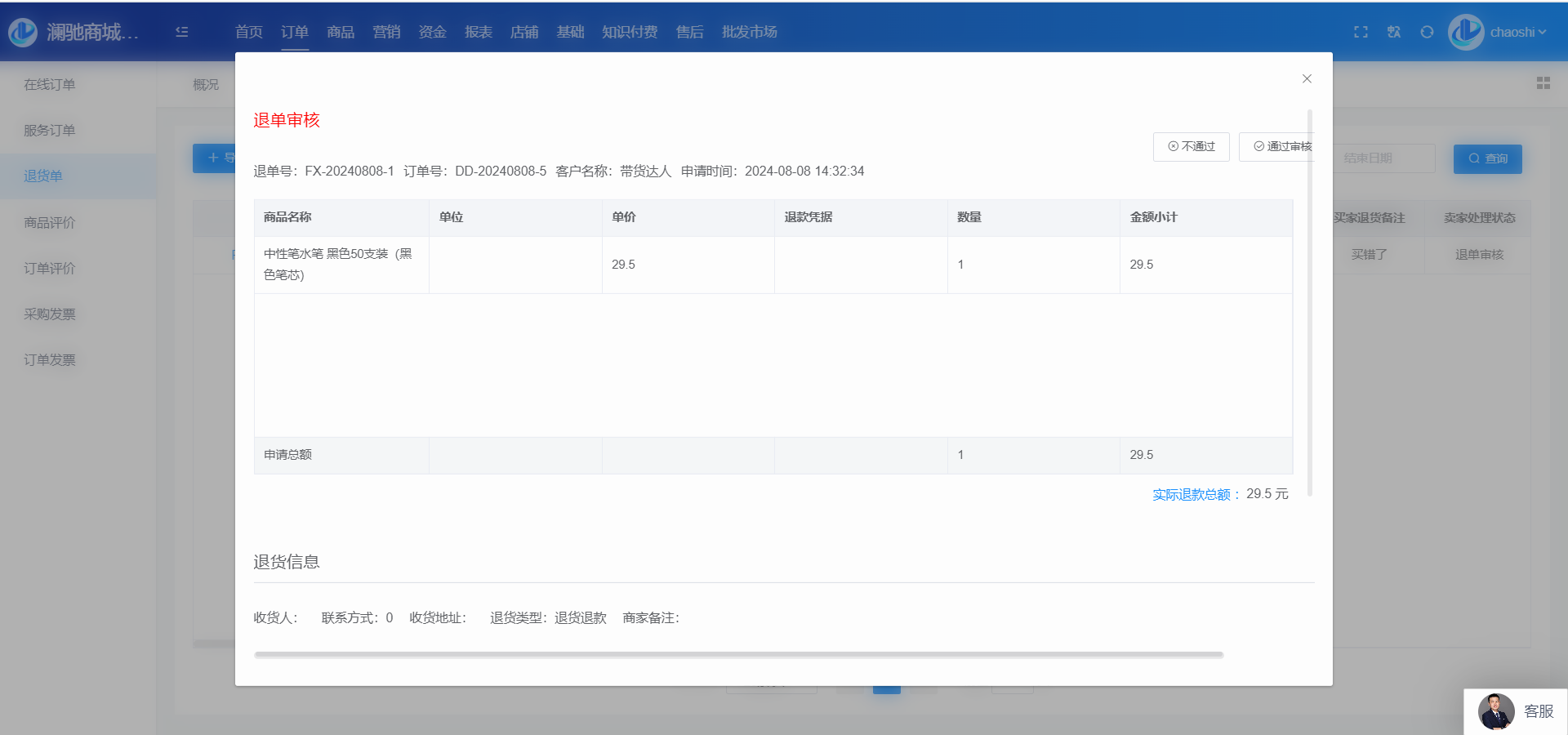
Task: Open the 商品 top menu
Action: [x=341, y=32]
